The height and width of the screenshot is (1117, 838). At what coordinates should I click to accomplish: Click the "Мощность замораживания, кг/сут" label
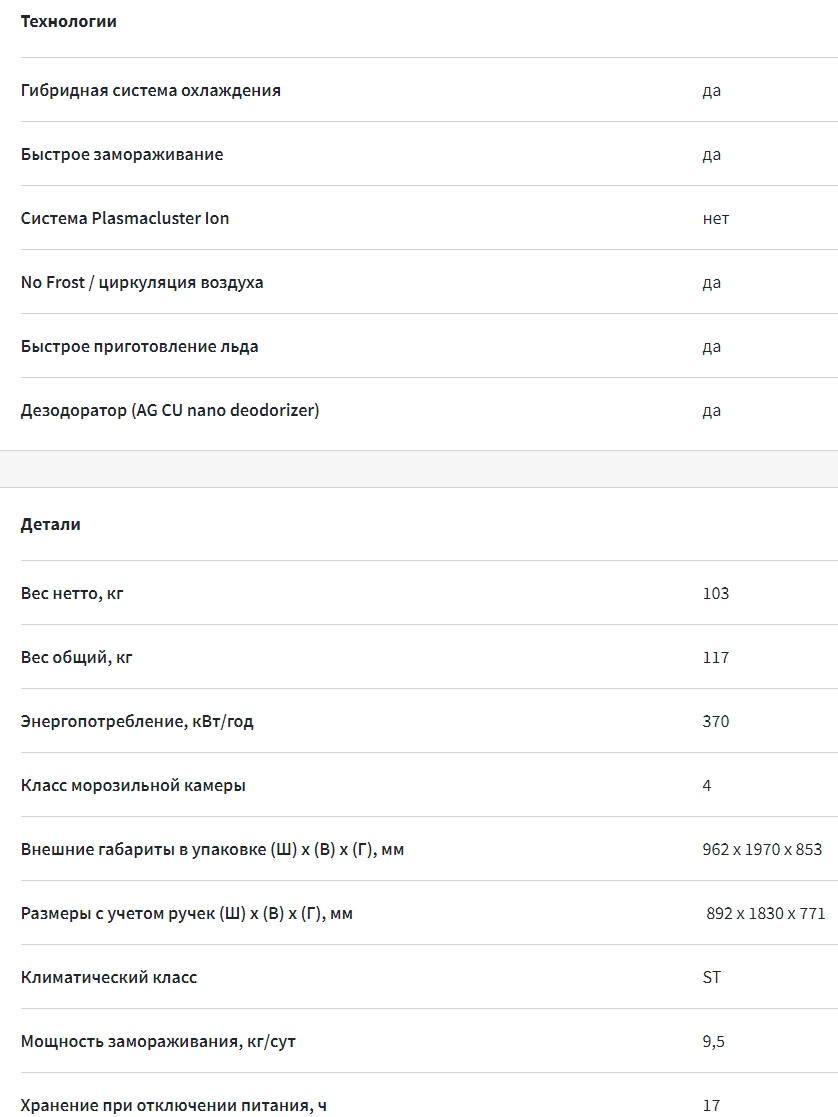click(x=158, y=1041)
